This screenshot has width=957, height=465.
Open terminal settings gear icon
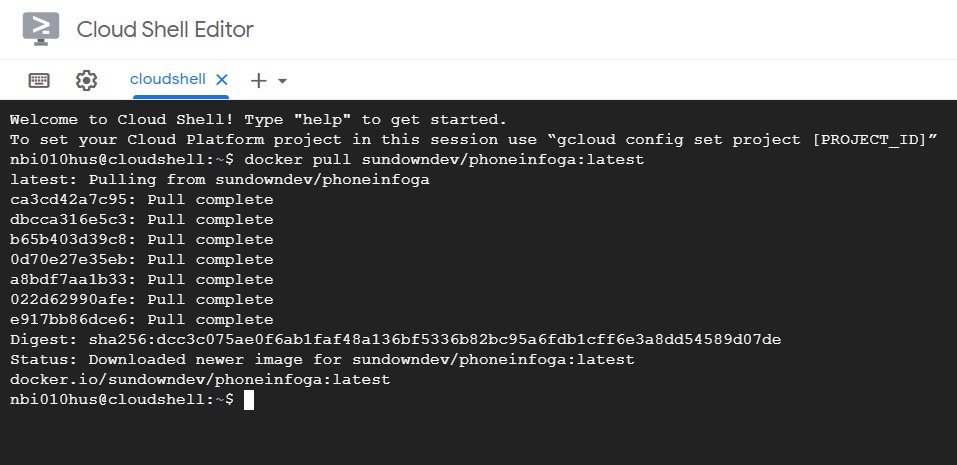click(x=87, y=80)
